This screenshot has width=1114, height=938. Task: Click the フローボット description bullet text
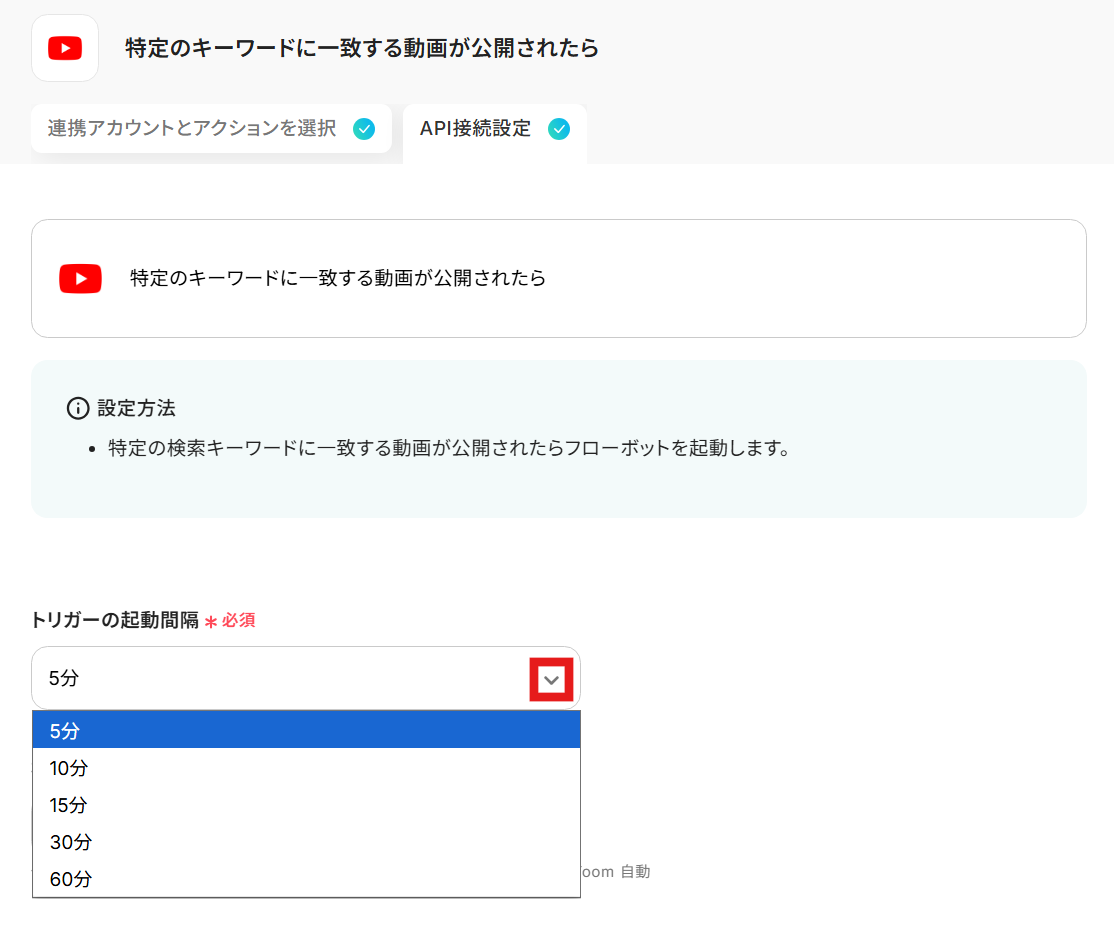pyautogui.click(x=449, y=448)
